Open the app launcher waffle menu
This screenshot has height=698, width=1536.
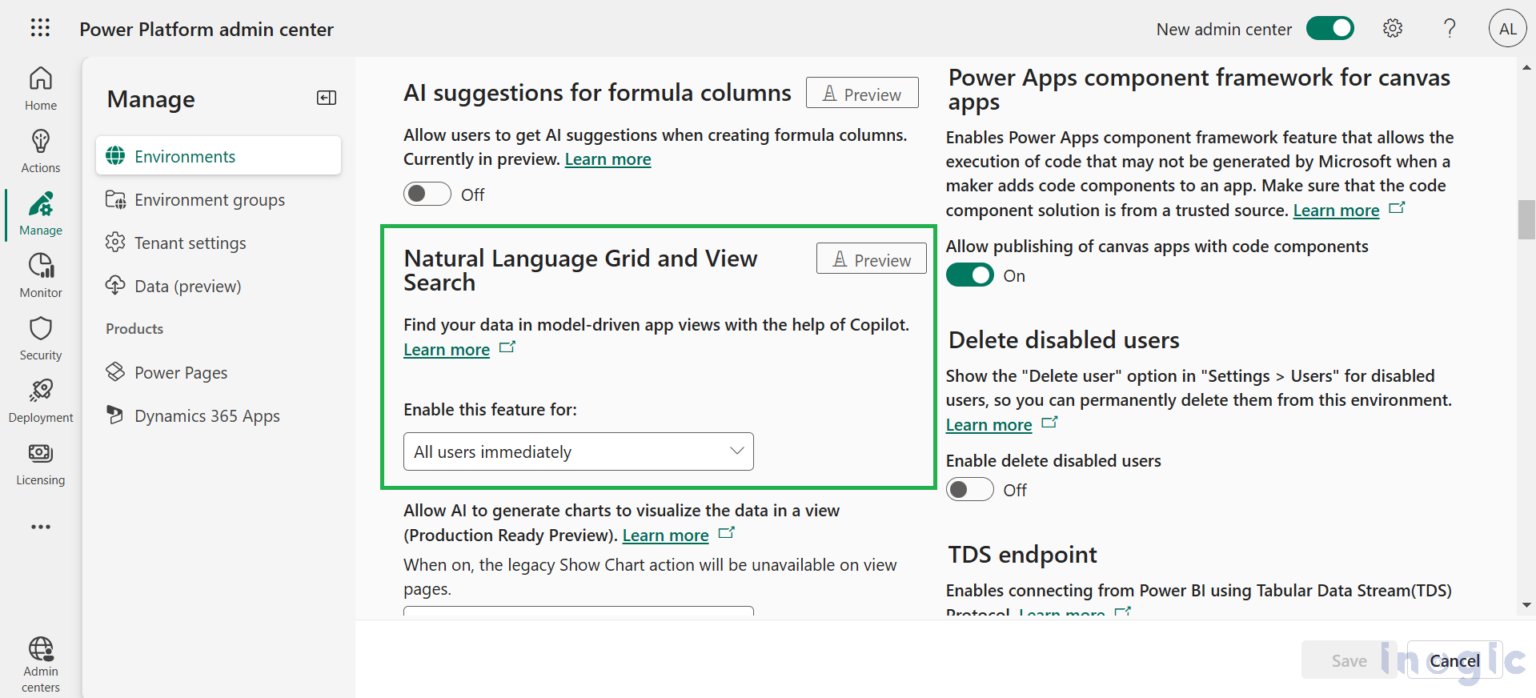(40, 27)
